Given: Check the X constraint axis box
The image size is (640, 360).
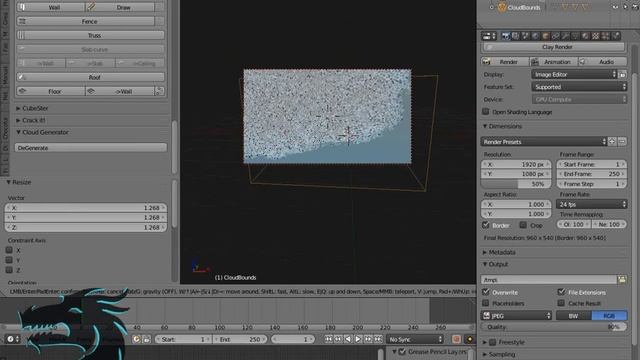Looking at the screenshot, I should pos(9,250).
